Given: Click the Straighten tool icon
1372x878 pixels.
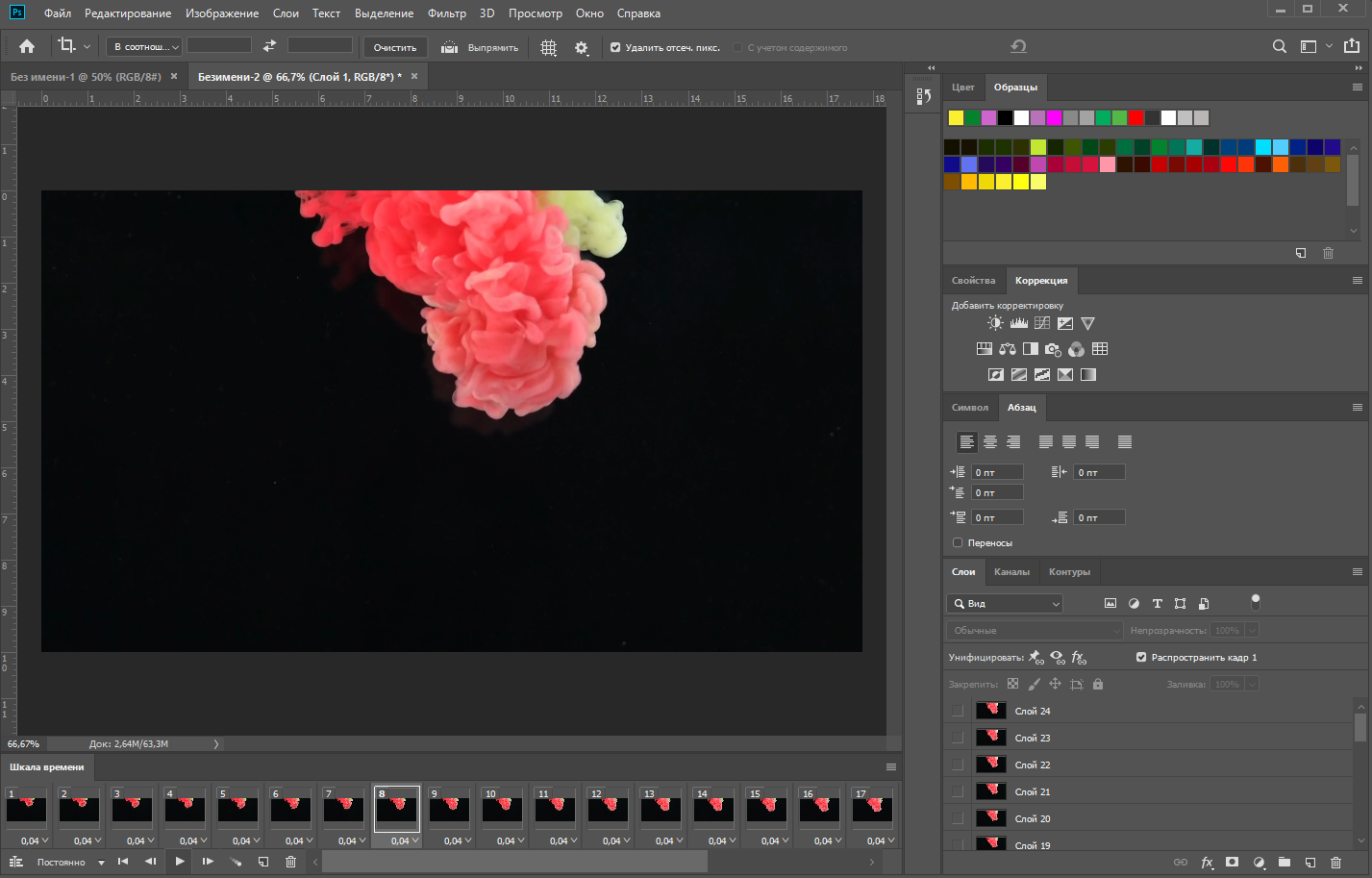Looking at the screenshot, I should coord(449,47).
